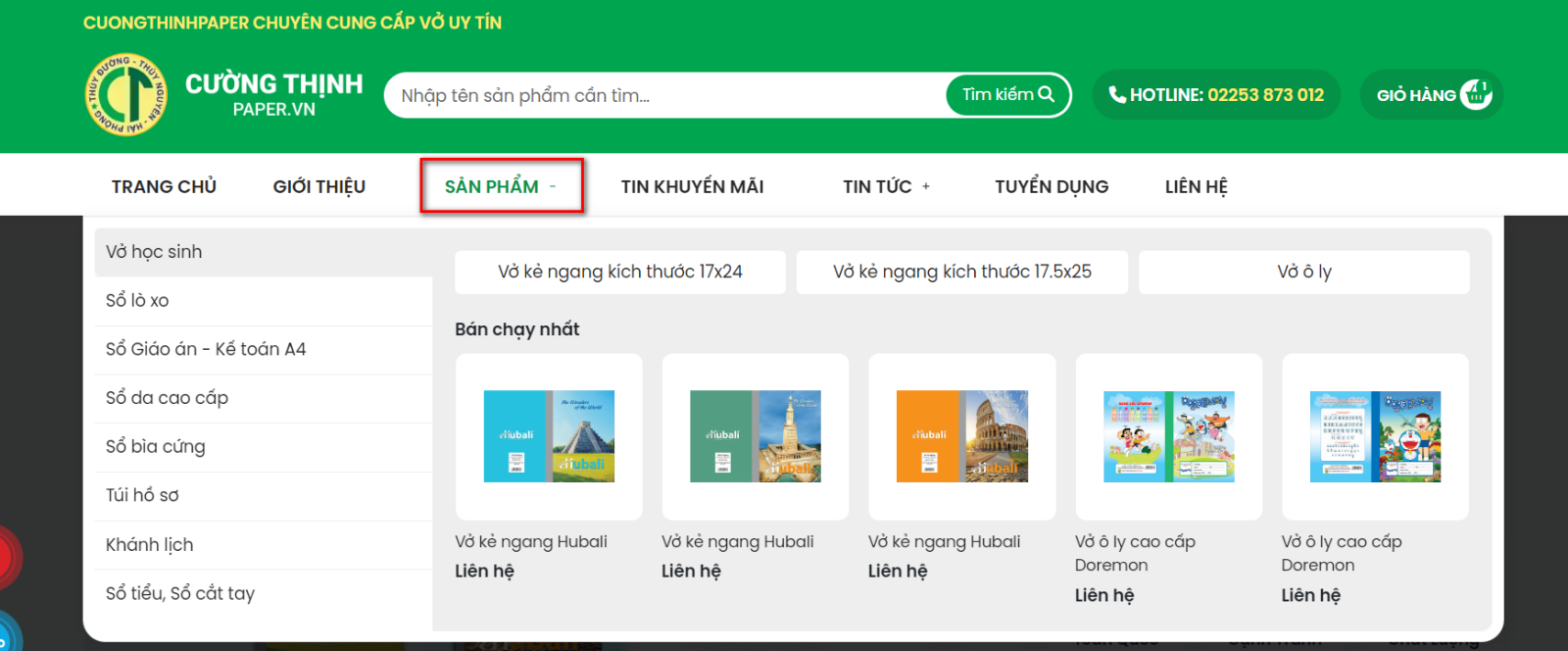Click the first Vở ô ly Doremon link

coord(1135,553)
